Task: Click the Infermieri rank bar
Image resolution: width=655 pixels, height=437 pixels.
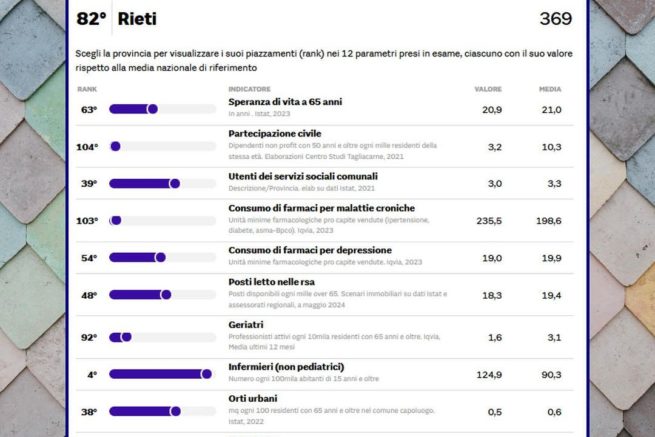Action: coord(161,374)
